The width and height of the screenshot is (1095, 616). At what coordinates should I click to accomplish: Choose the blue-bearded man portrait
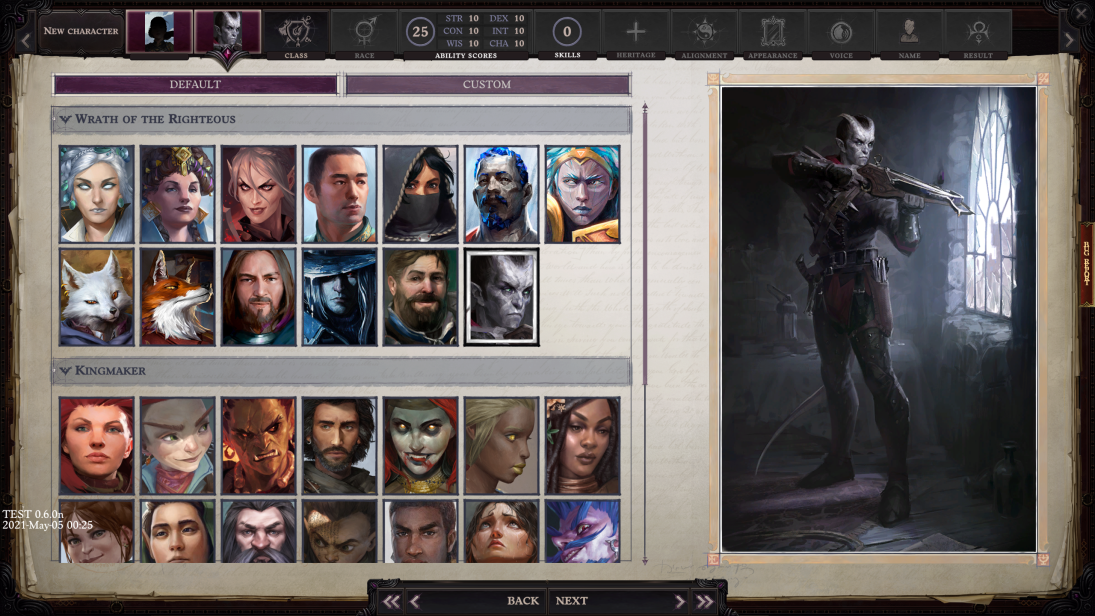501,194
